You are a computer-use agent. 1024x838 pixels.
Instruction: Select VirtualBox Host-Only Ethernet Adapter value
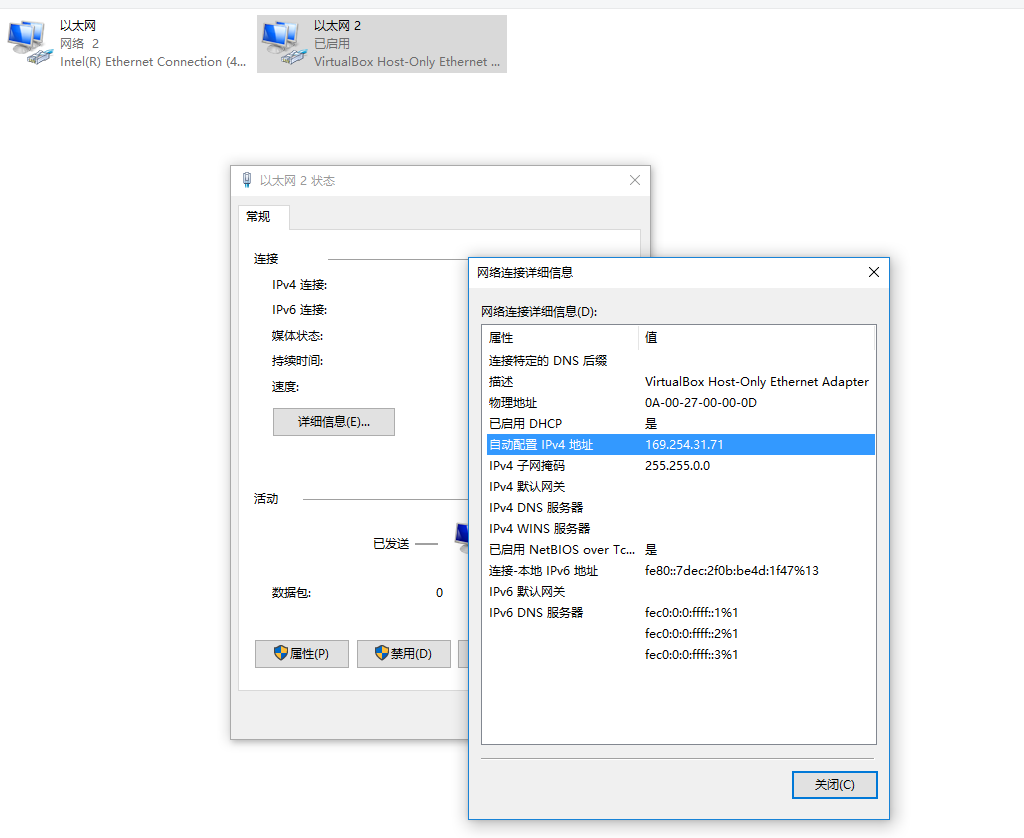pyautogui.click(x=756, y=382)
